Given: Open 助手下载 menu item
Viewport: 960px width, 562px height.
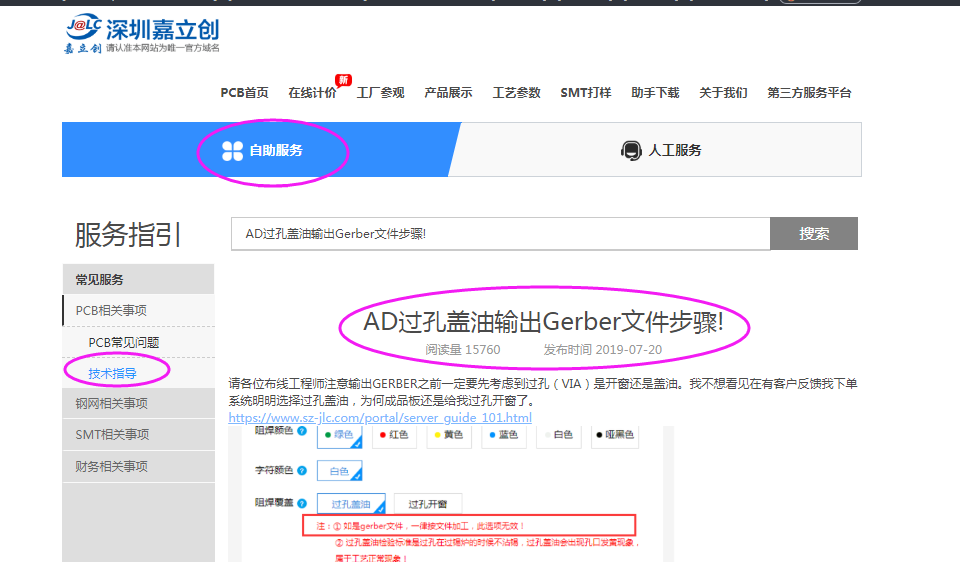Looking at the screenshot, I should click(655, 92).
